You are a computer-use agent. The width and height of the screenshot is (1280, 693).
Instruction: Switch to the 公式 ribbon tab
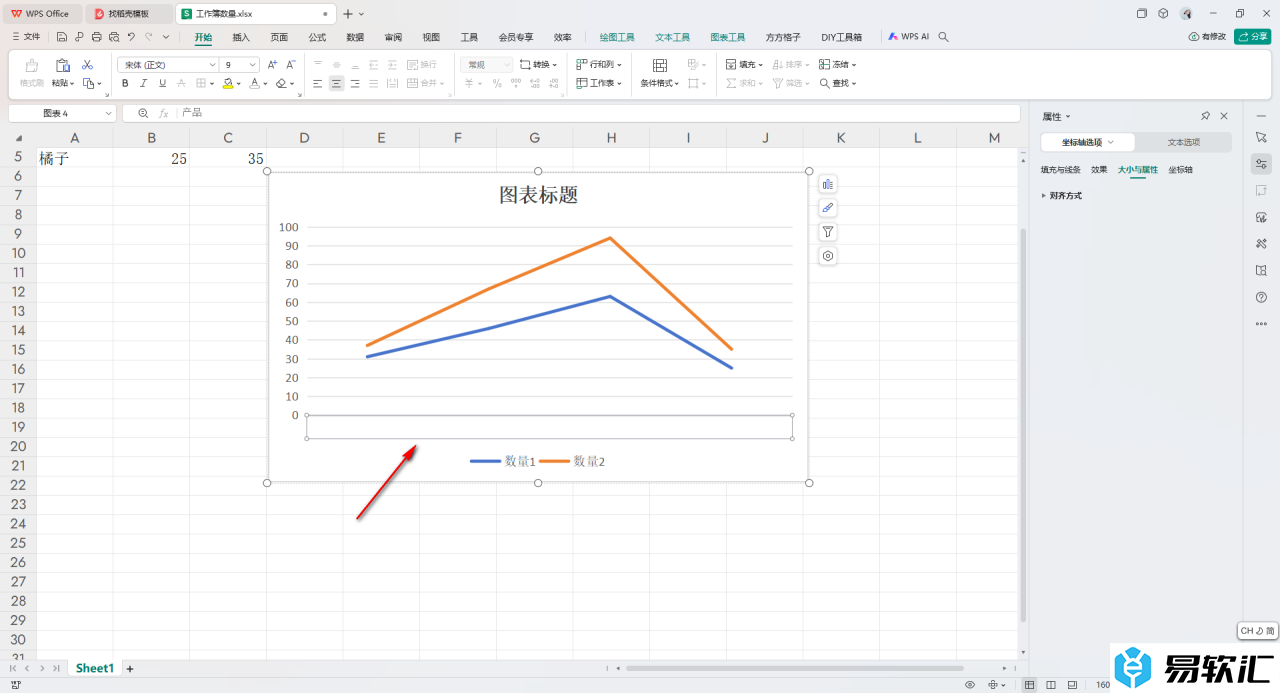point(317,37)
